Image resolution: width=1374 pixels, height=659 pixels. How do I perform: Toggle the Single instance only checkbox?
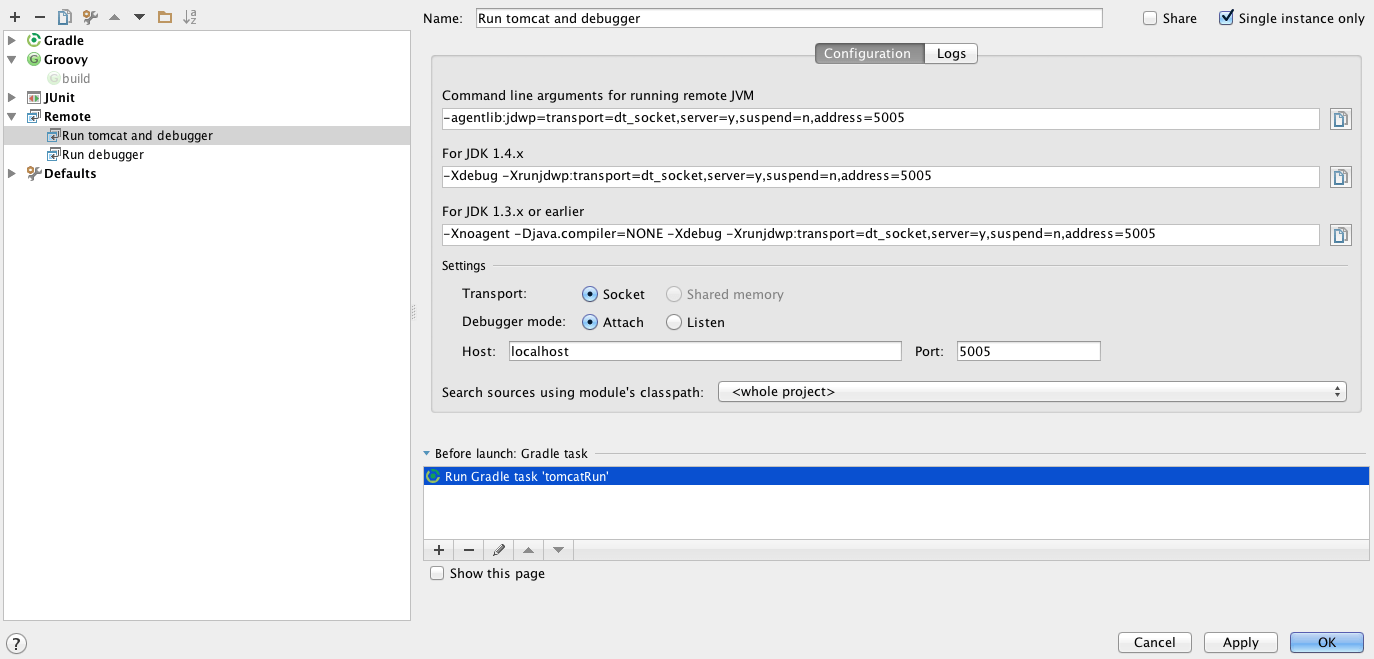tap(1226, 18)
